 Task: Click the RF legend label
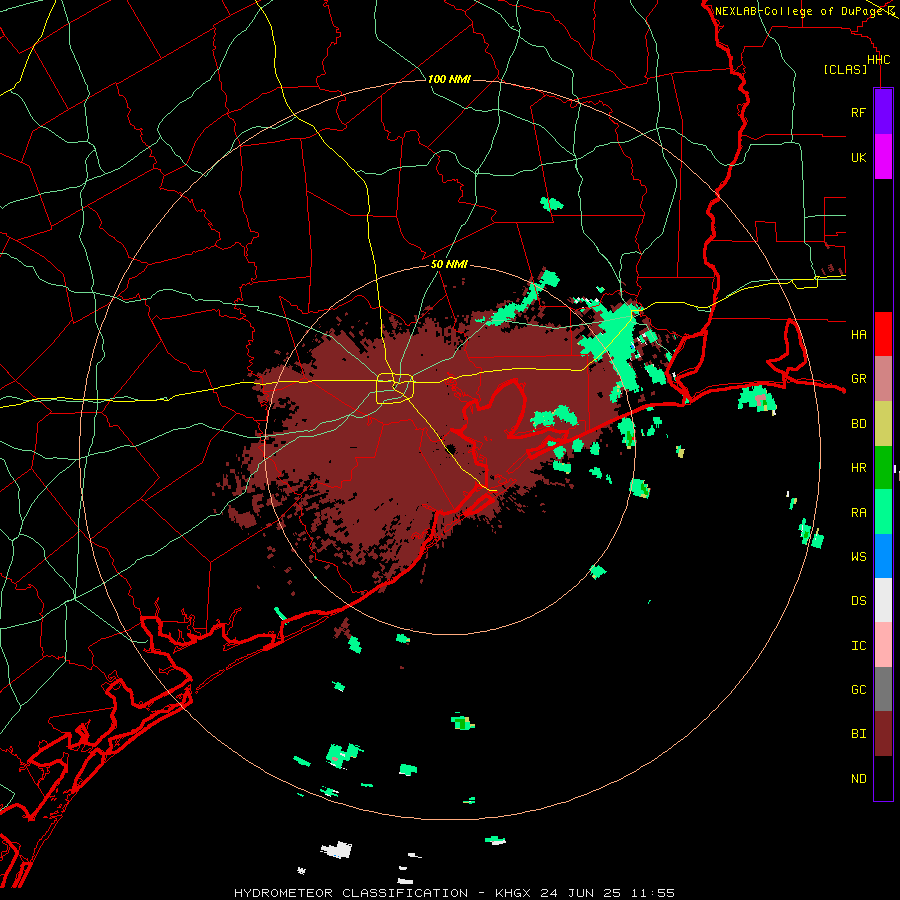coord(858,112)
